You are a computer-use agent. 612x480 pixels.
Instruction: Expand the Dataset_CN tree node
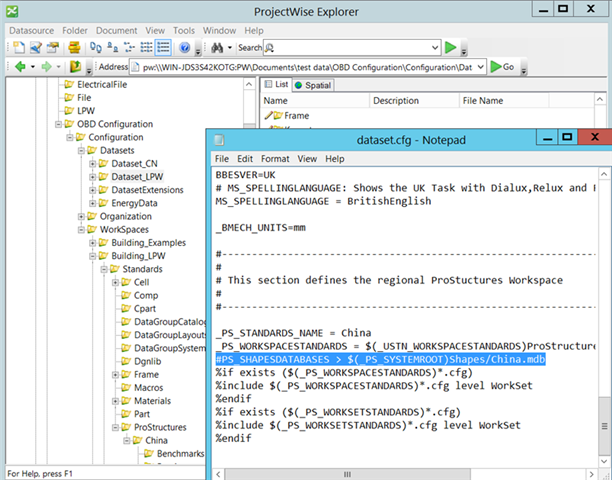point(93,164)
